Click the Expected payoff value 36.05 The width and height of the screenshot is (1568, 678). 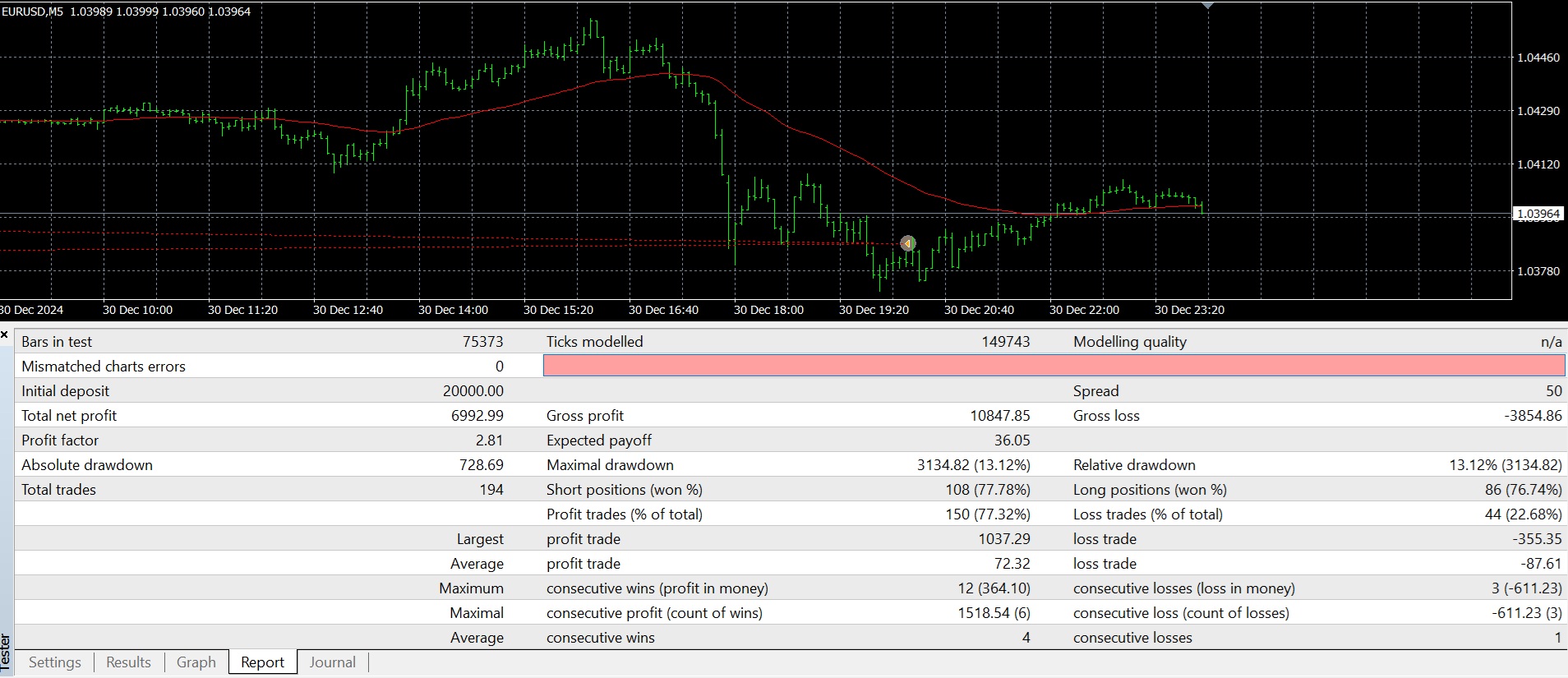point(1012,440)
